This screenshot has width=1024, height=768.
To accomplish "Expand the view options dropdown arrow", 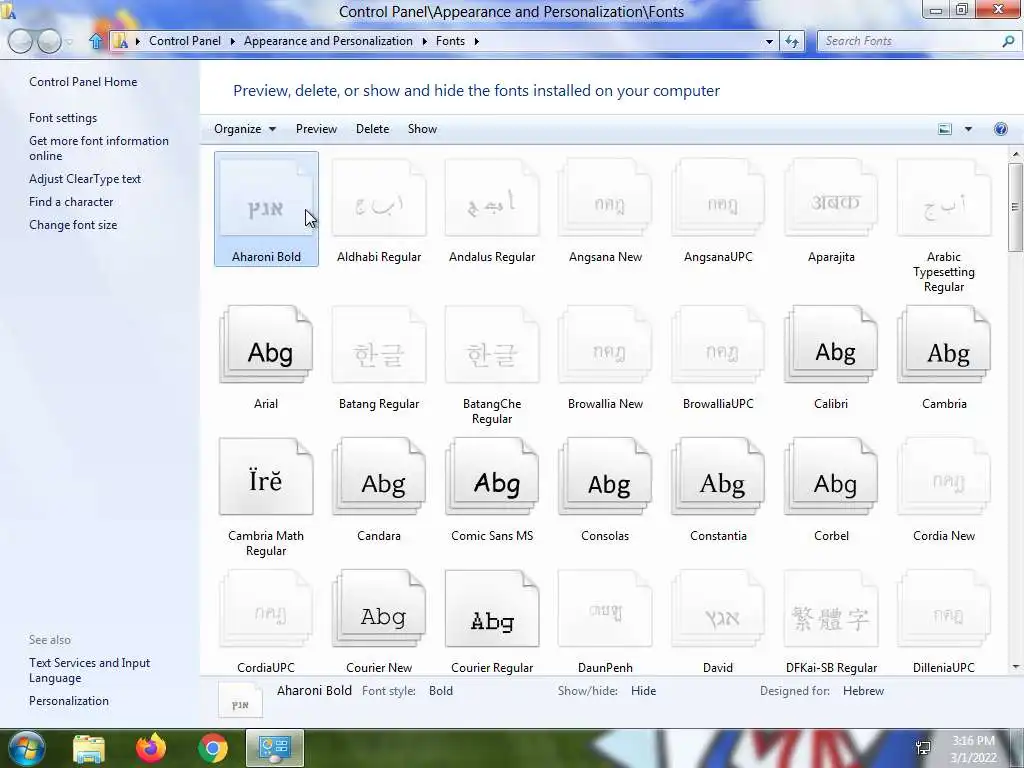I will coord(968,129).
